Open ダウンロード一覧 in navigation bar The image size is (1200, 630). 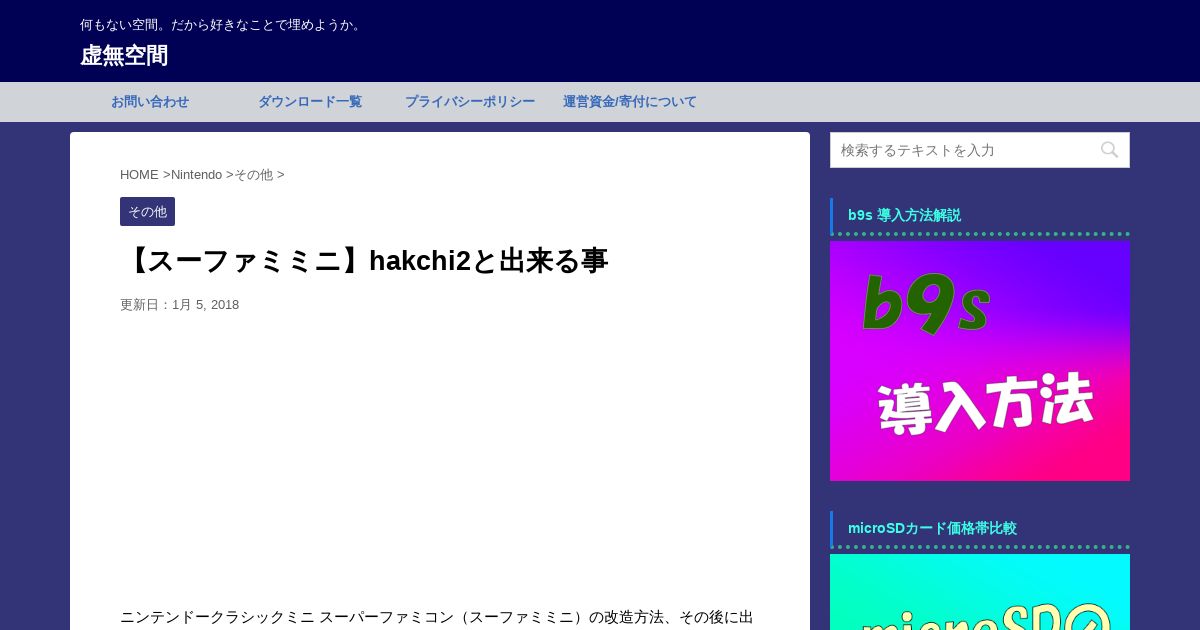(310, 102)
